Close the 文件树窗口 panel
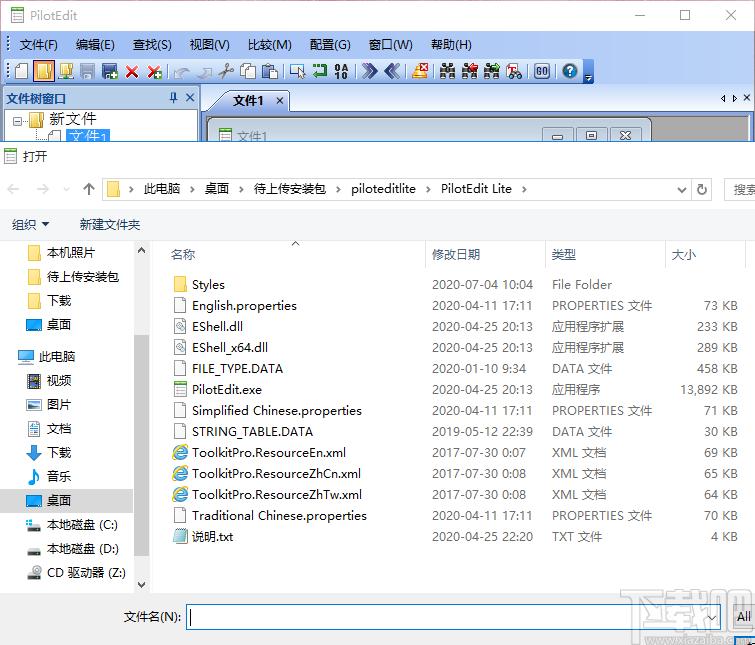Image resolution: width=755 pixels, height=645 pixels. click(190, 98)
